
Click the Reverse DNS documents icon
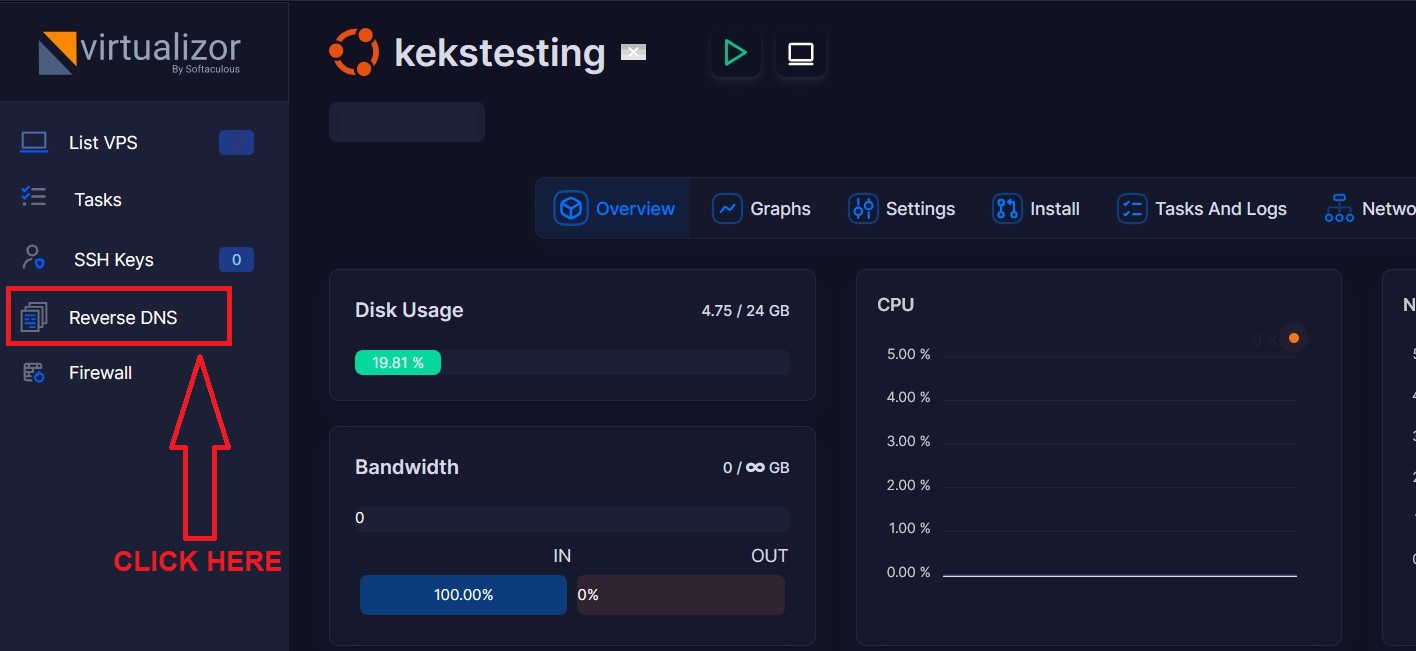pos(34,317)
